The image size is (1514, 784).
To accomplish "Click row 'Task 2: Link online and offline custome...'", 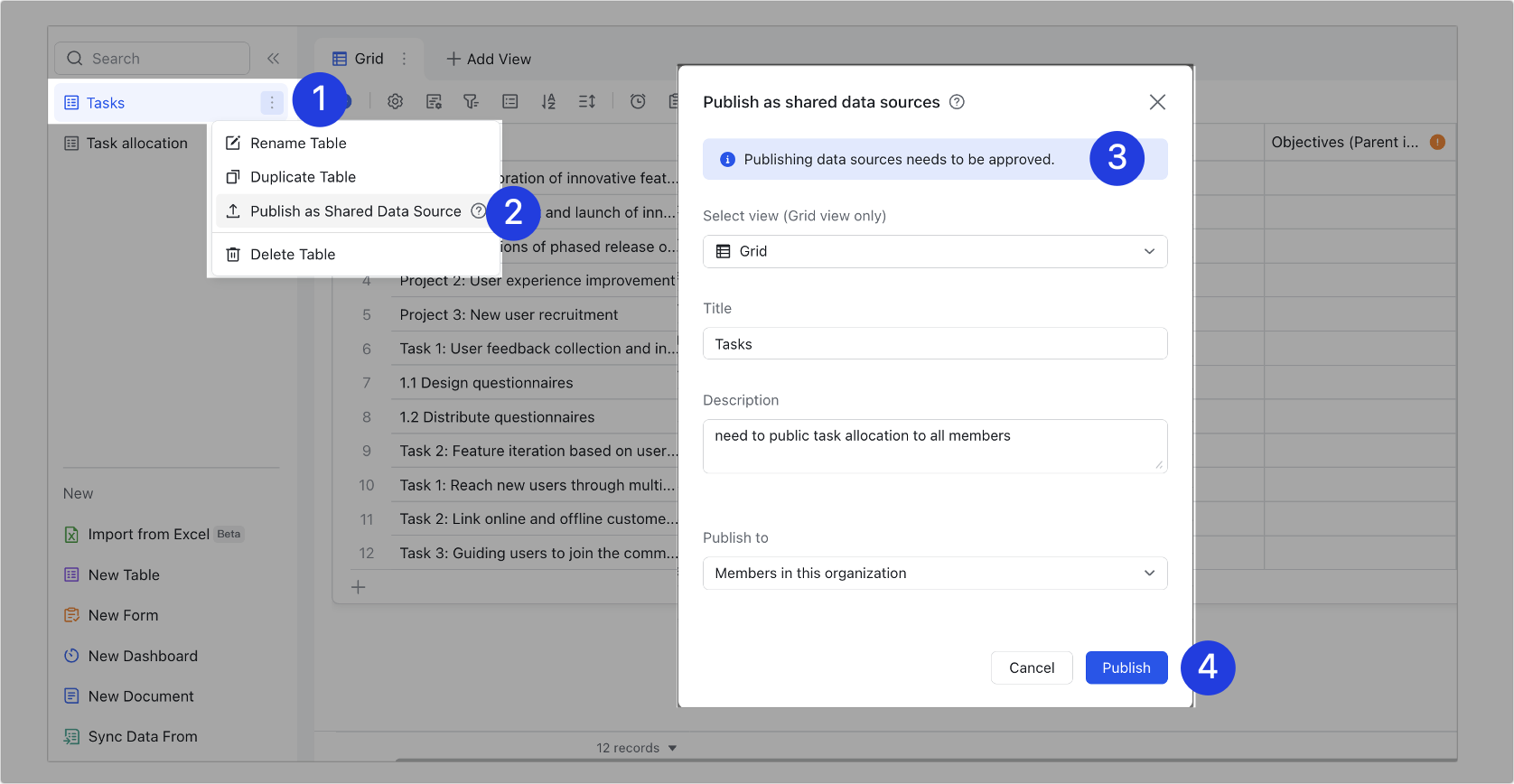I will tap(537, 518).
